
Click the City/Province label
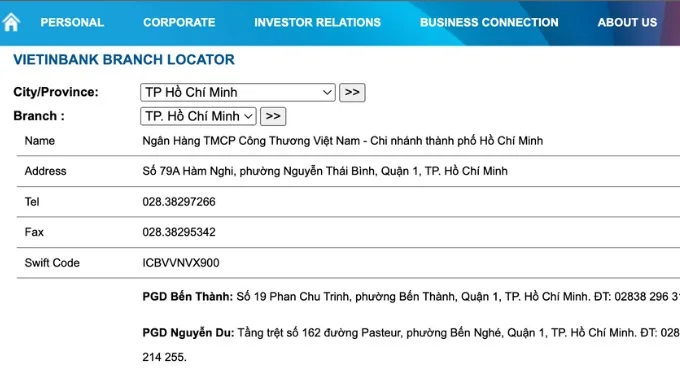(56, 92)
